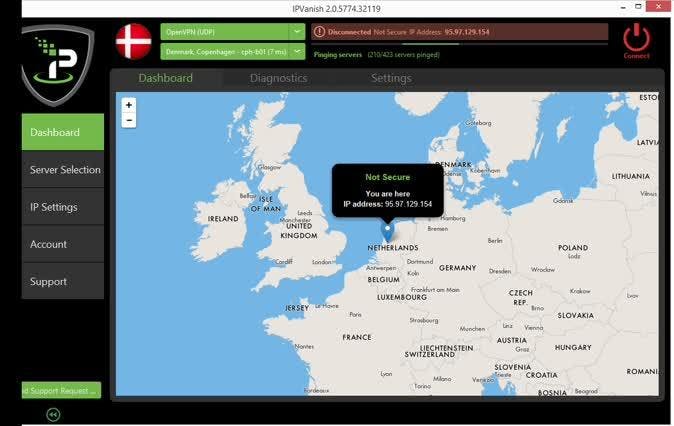The image size is (674, 426).
Task: Open Server Selection in the sidebar
Action: pyautogui.click(x=63, y=169)
